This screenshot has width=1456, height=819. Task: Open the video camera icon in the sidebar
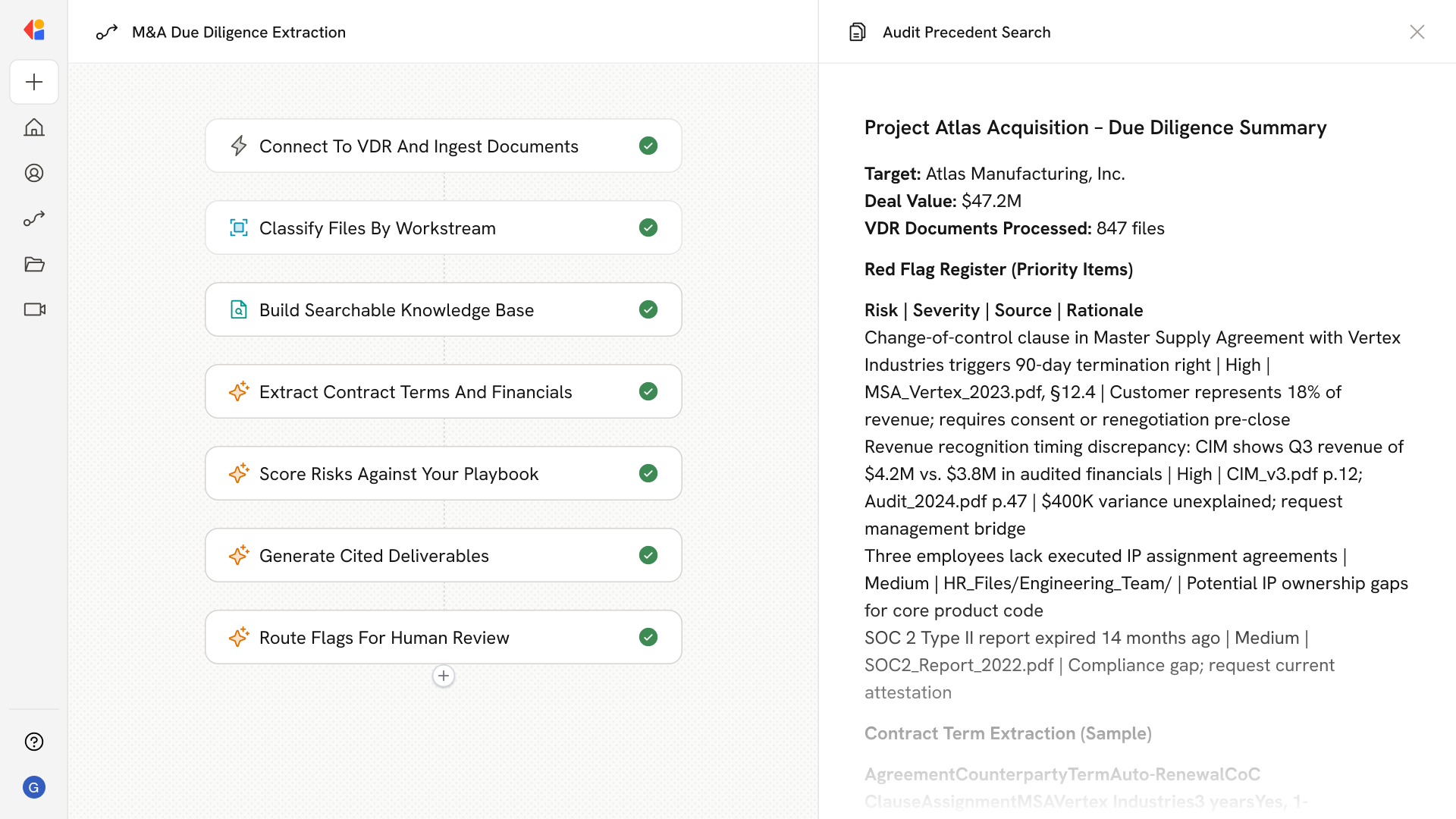tap(34, 309)
